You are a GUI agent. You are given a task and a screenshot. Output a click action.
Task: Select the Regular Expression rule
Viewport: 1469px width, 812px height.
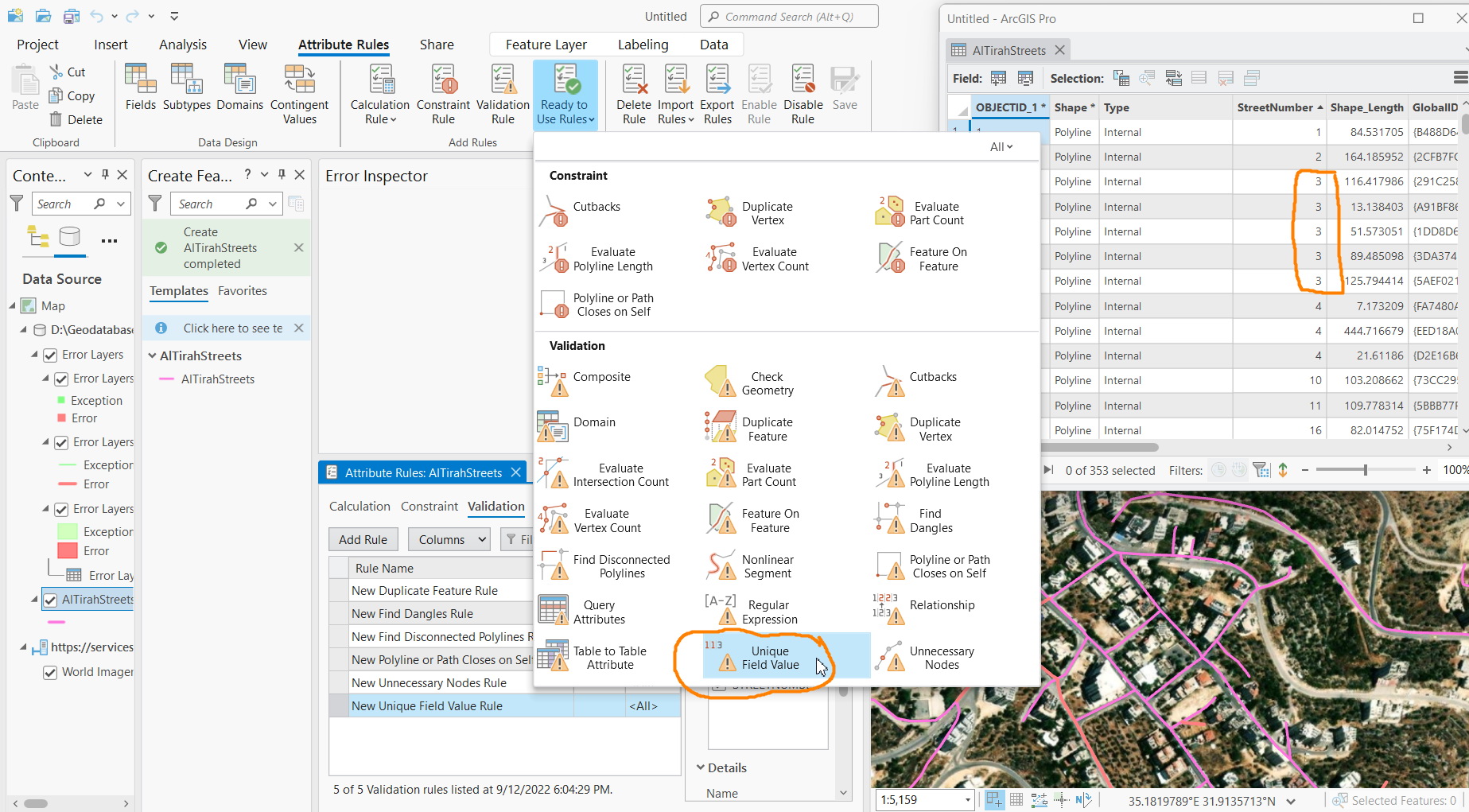[752, 612]
